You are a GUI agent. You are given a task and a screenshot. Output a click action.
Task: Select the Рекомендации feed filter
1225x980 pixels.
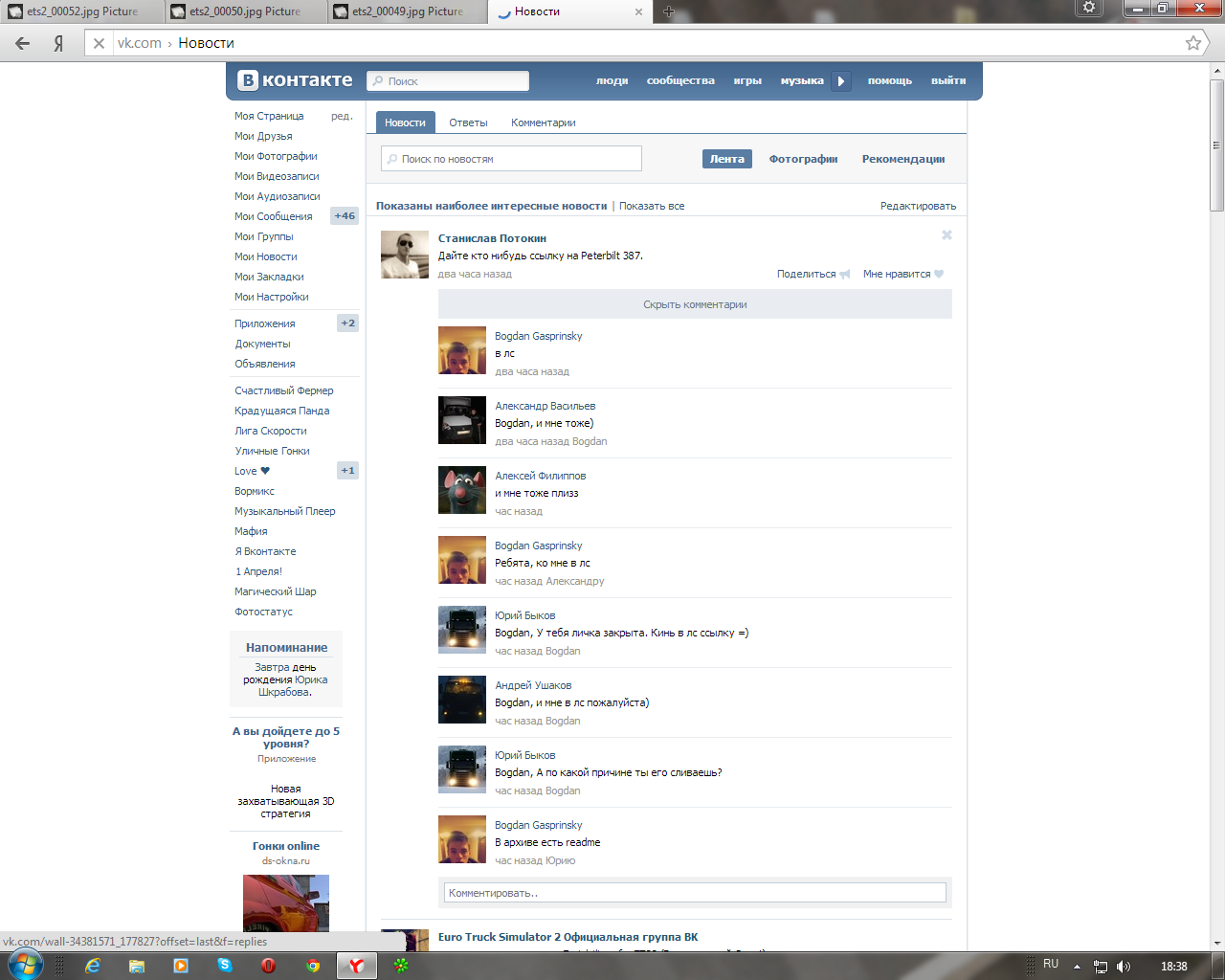coord(902,159)
